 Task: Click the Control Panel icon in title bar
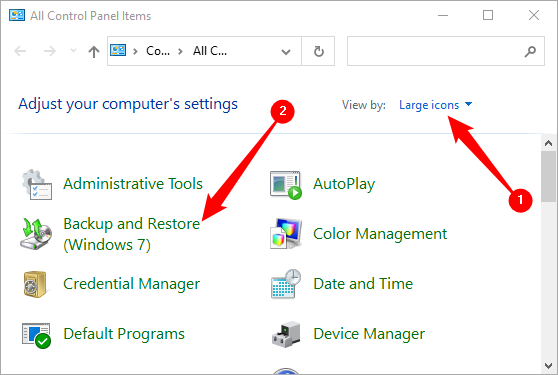pyautogui.click(x=17, y=15)
